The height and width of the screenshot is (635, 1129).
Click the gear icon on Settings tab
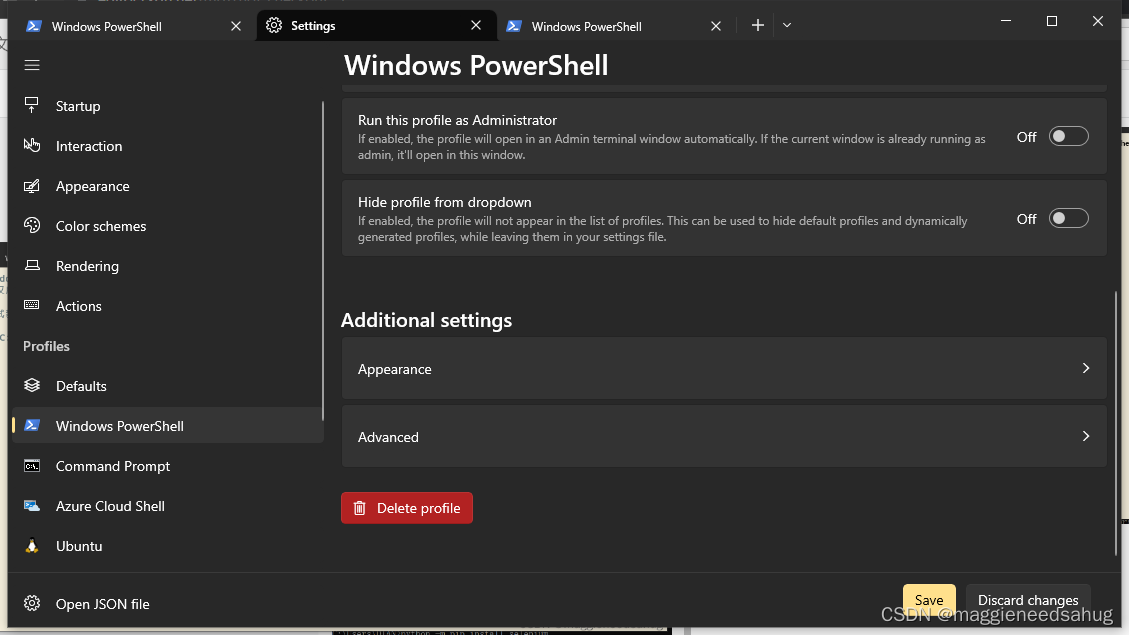[274, 25]
